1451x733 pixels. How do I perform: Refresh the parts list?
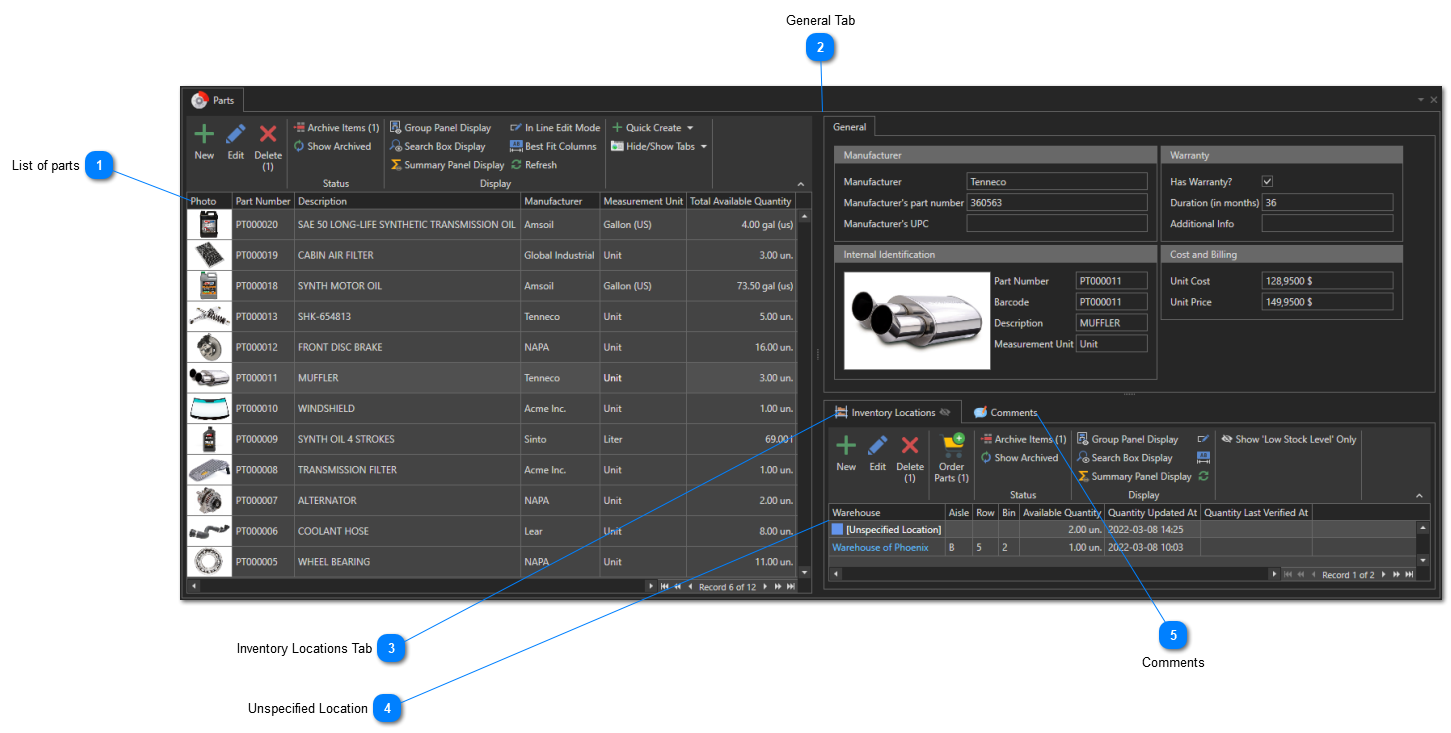point(534,165)
